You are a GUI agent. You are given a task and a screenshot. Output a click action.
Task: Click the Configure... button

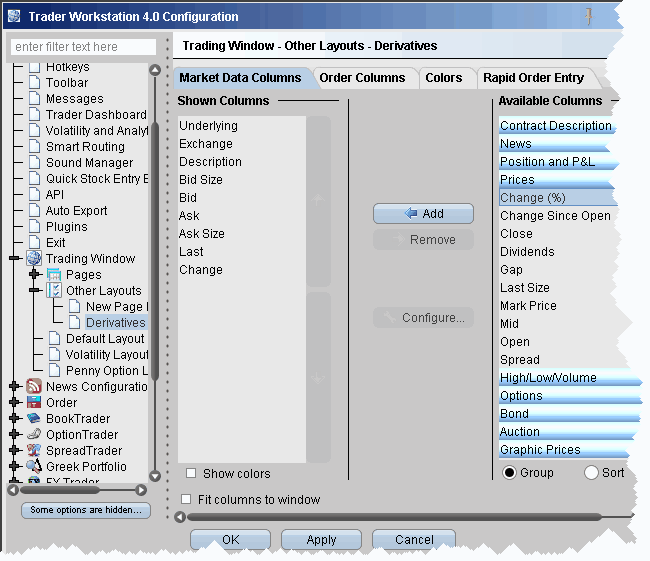(x=423, y=318)
